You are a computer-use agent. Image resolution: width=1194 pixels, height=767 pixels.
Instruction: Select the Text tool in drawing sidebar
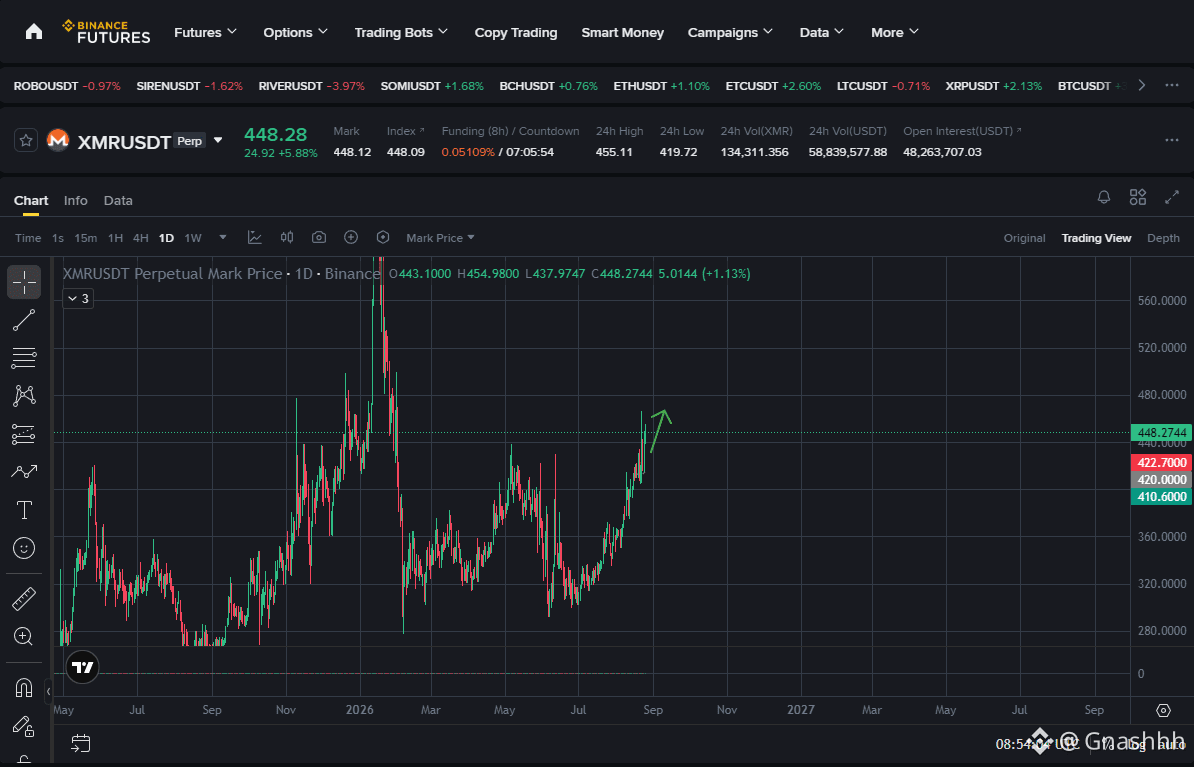pyautogui.click(x=24, y=510)
